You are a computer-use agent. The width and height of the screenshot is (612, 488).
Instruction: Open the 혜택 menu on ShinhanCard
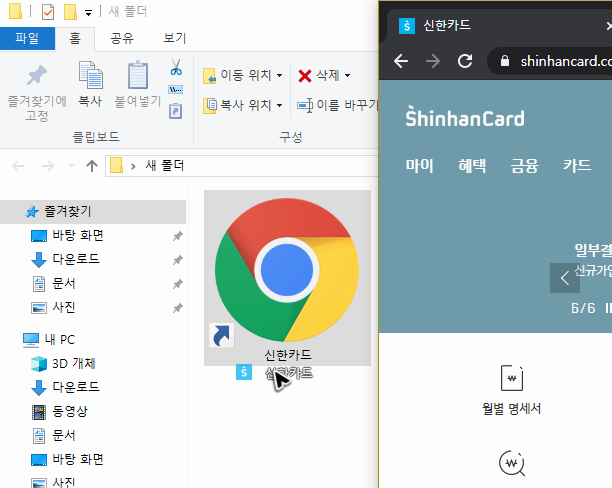click(472, 166)
